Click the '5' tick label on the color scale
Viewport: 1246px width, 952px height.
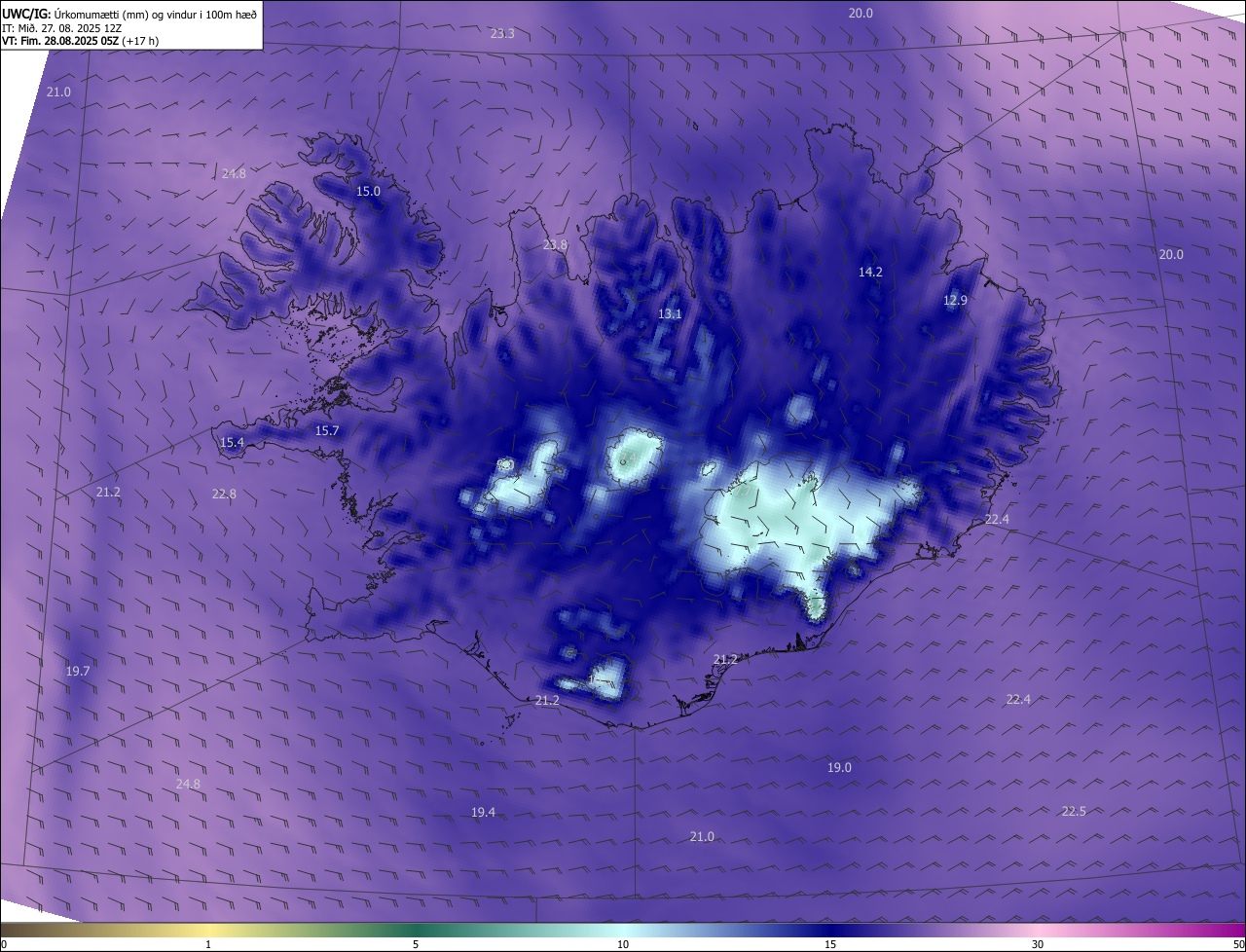[x=416, y=944]
